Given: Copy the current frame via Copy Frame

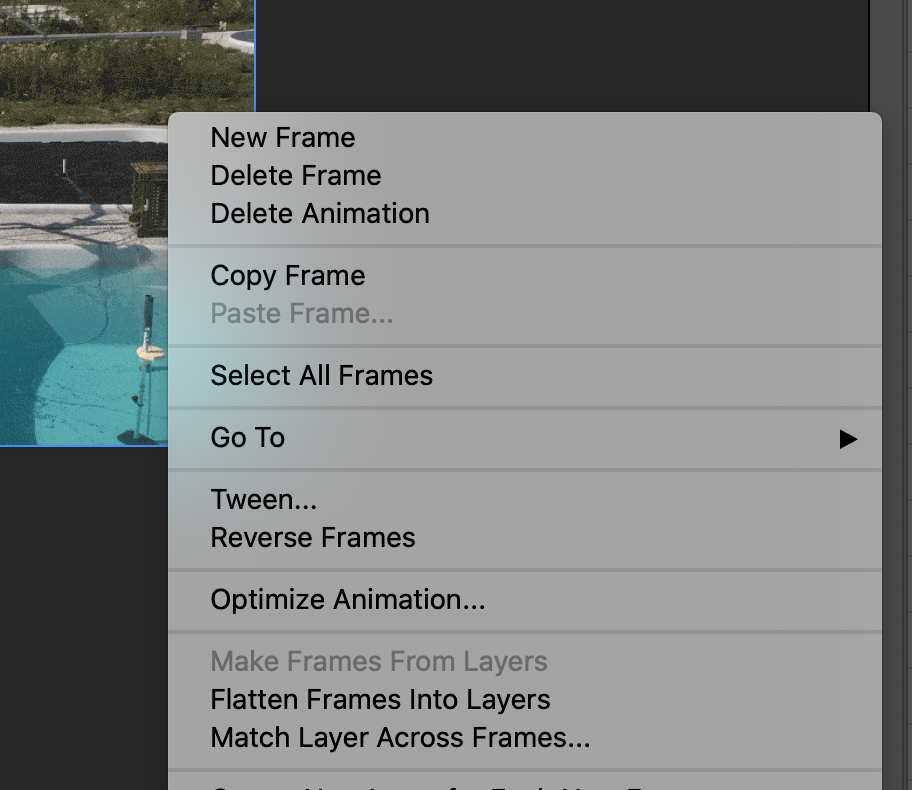Looking at the screenshot, I should (287, 275).
